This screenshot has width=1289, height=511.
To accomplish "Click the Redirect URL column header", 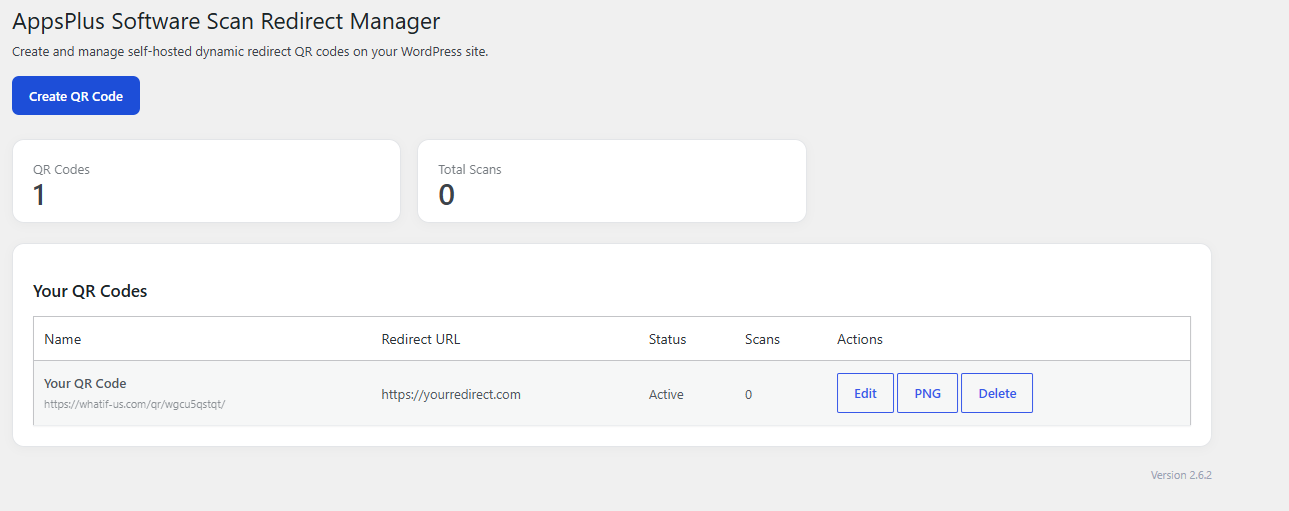I will click(x=421, y=339).
